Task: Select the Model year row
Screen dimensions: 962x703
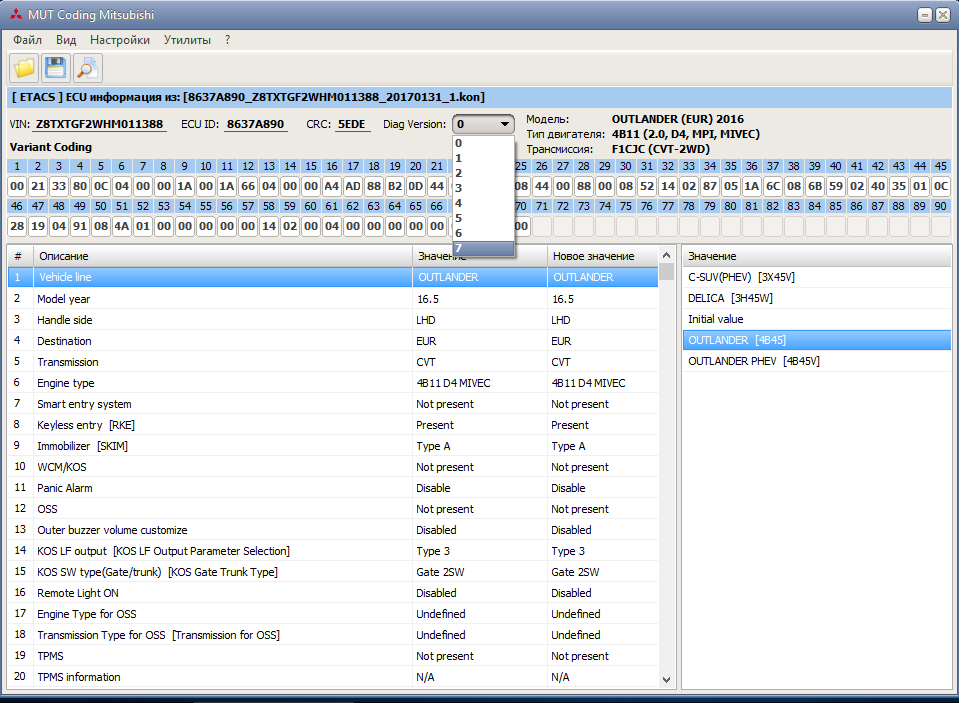Action: point(333,299)
